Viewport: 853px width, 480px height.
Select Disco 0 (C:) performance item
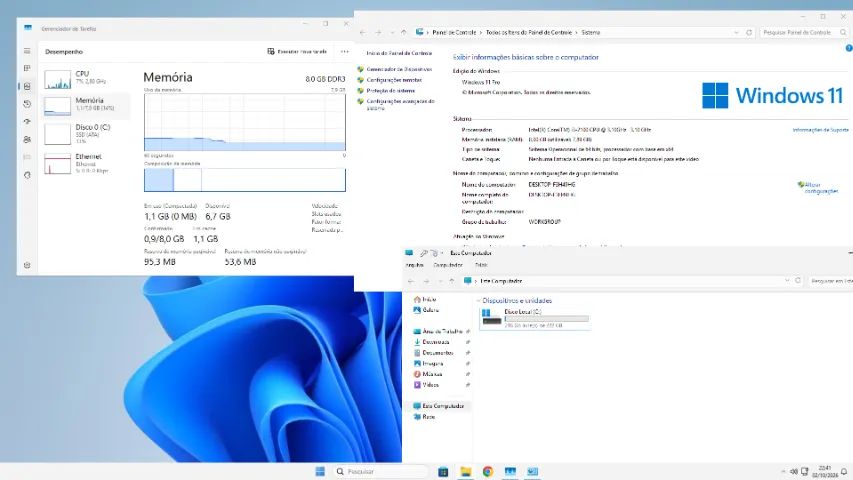pos(86,133)
